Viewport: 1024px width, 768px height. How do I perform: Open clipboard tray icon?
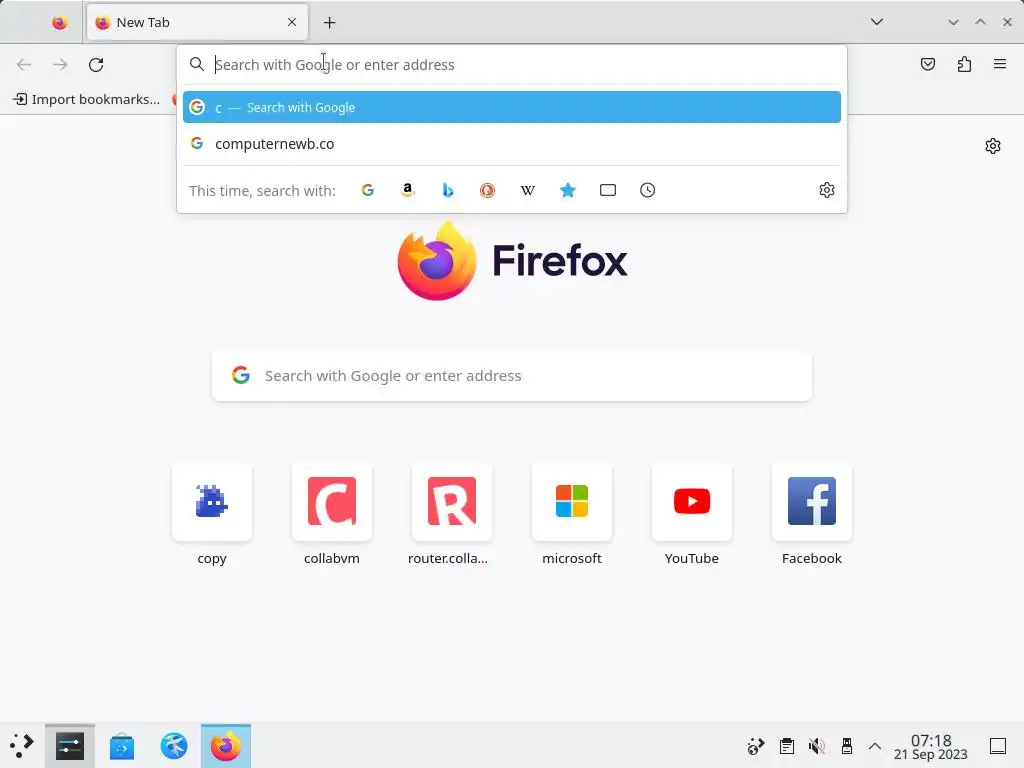click(x=787, y=746)
